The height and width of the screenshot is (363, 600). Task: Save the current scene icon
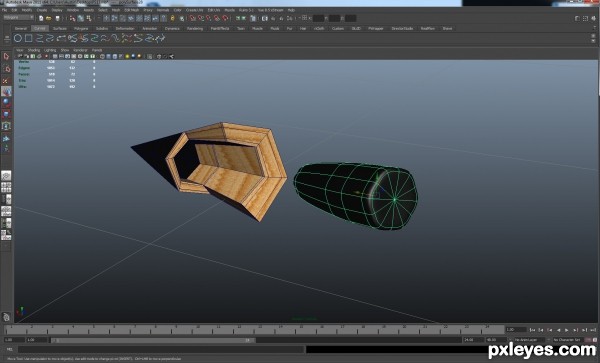tap(57, 18)
